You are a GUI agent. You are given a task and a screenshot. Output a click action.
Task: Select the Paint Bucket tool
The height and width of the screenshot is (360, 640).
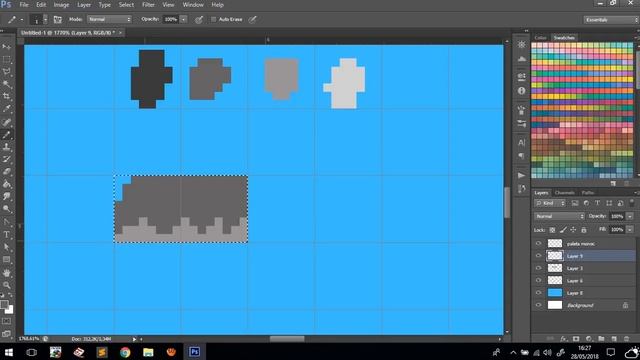click(7, 184)
